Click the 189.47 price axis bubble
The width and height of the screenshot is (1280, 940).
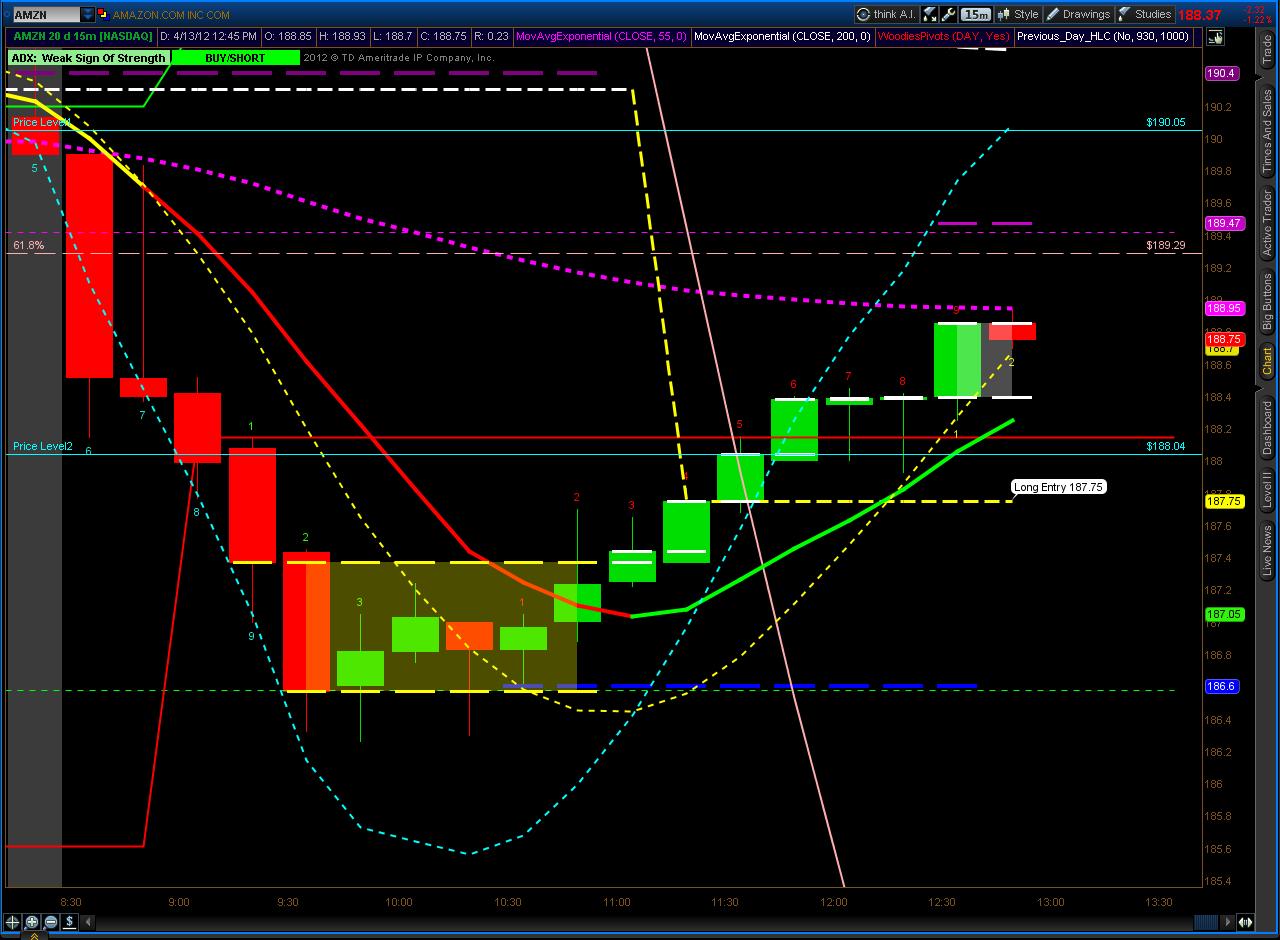(1224, 223)
